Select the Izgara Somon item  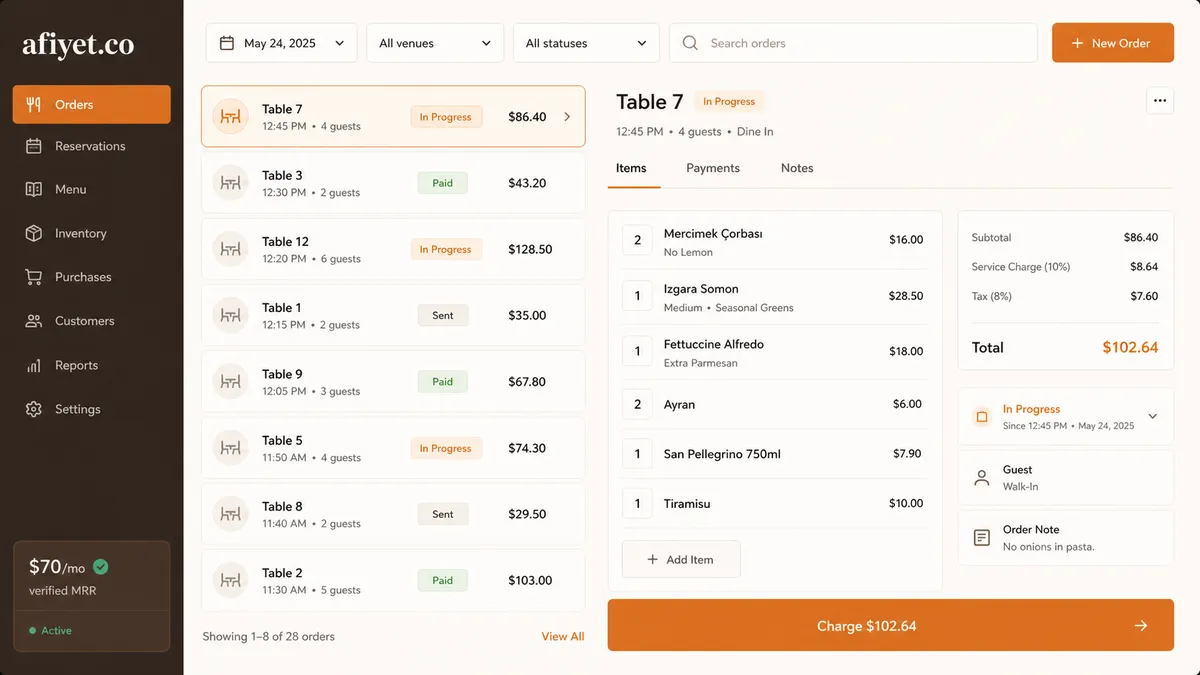tap(775, 297)
